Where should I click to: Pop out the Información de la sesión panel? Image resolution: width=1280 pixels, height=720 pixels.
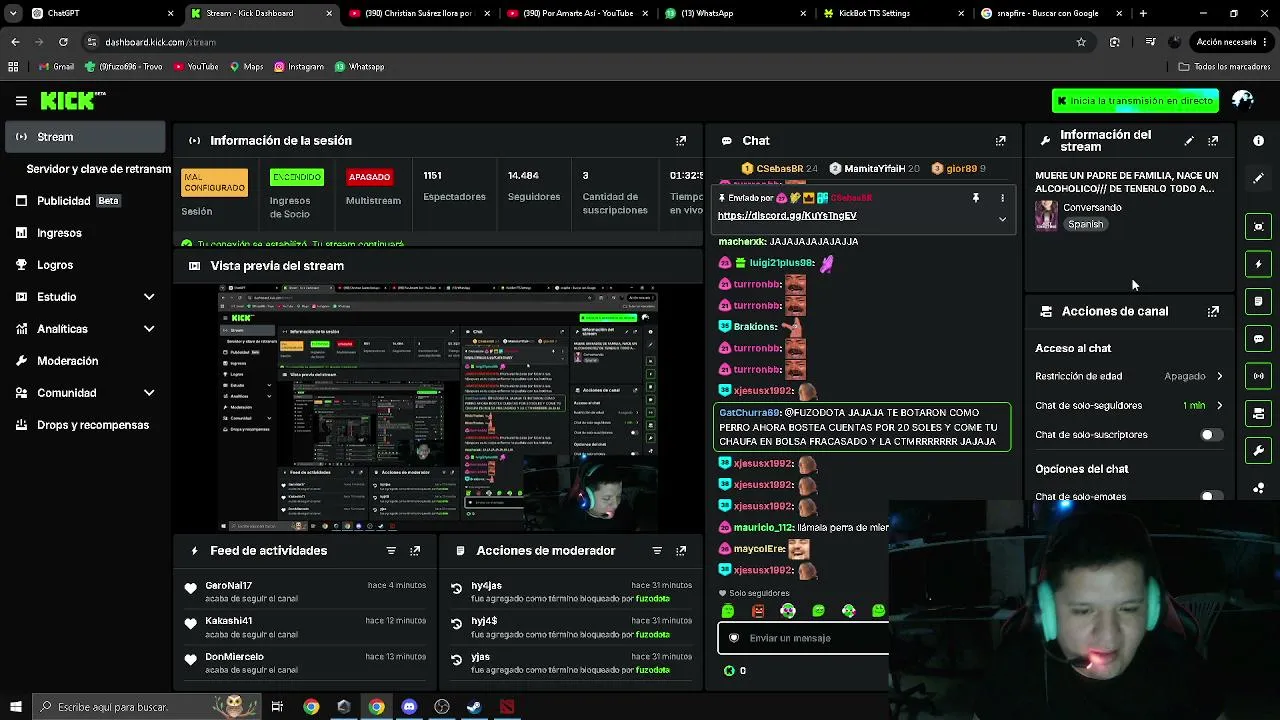[x=681, y=141]
